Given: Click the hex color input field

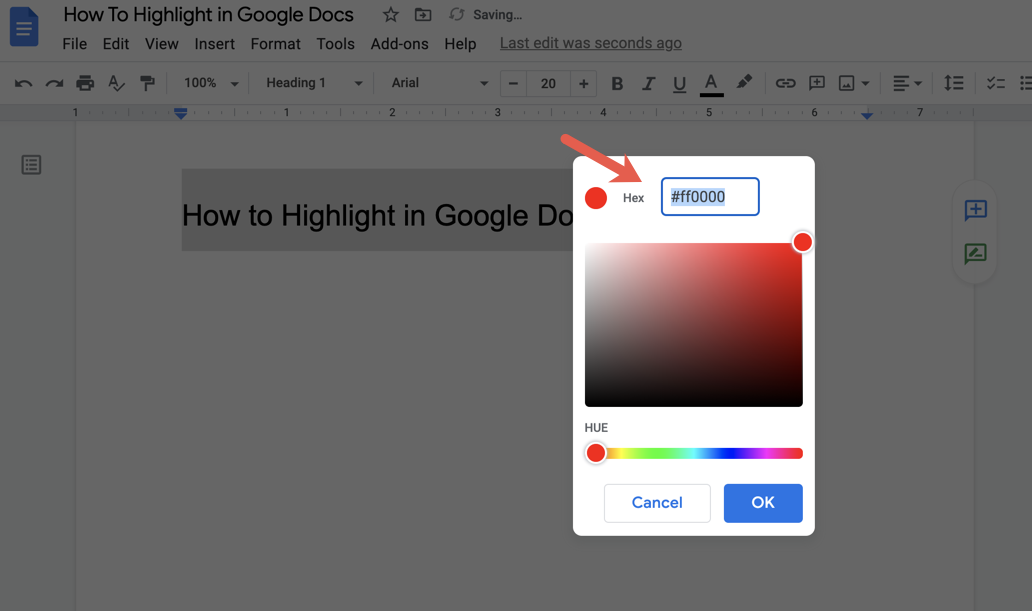Looking at the screenshot, I should click(x=710, y=197).
